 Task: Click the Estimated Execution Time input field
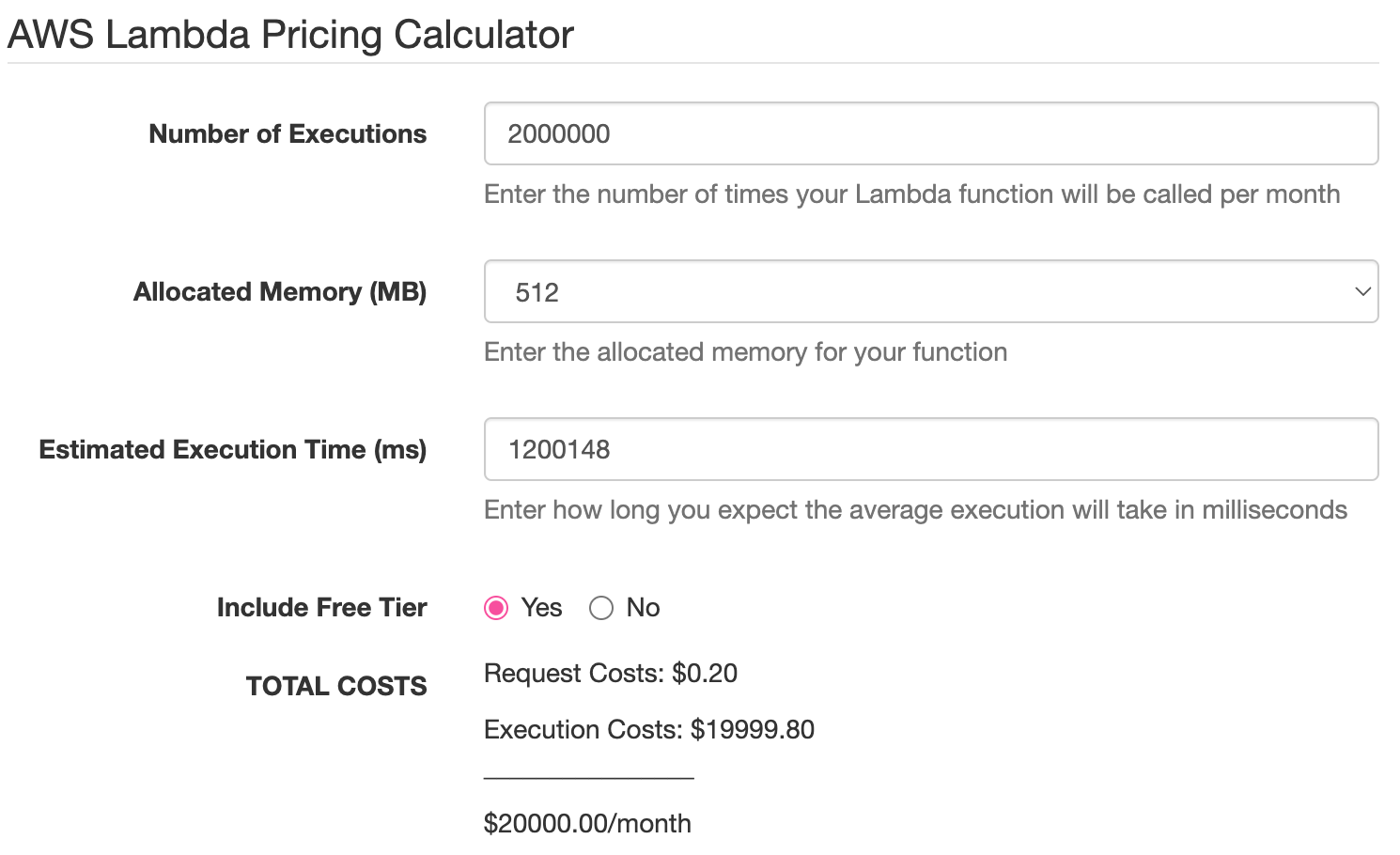[x=931, y=449]
